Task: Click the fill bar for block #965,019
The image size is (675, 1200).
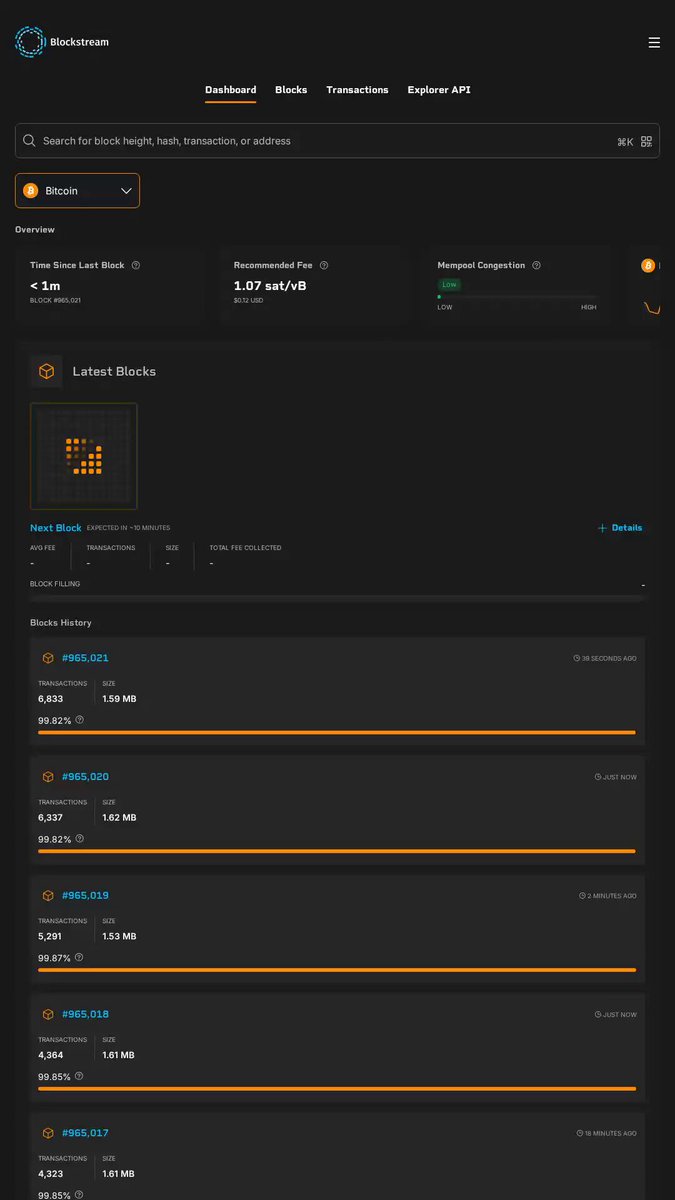Action: click(337, 970)
